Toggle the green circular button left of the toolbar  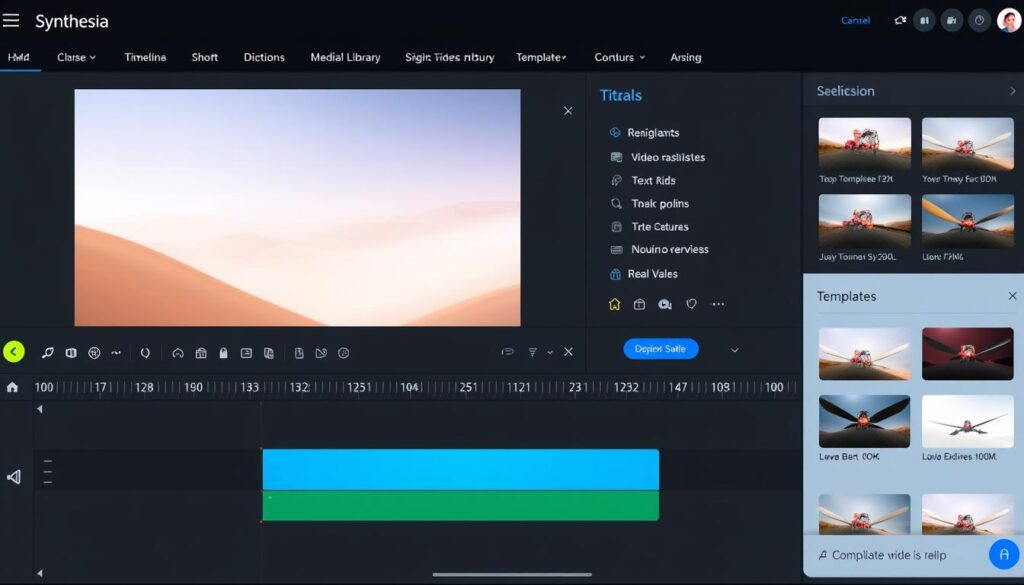[13, 352]
